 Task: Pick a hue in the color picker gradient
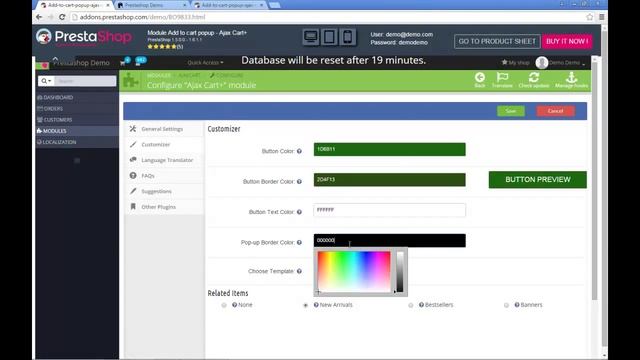[354, 271]
